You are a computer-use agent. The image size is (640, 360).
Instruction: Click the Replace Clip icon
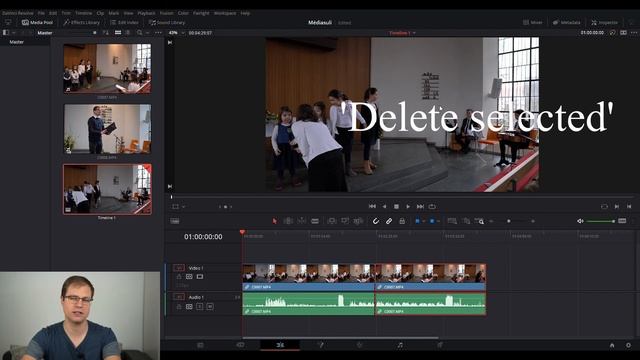[x=358, y=221]
